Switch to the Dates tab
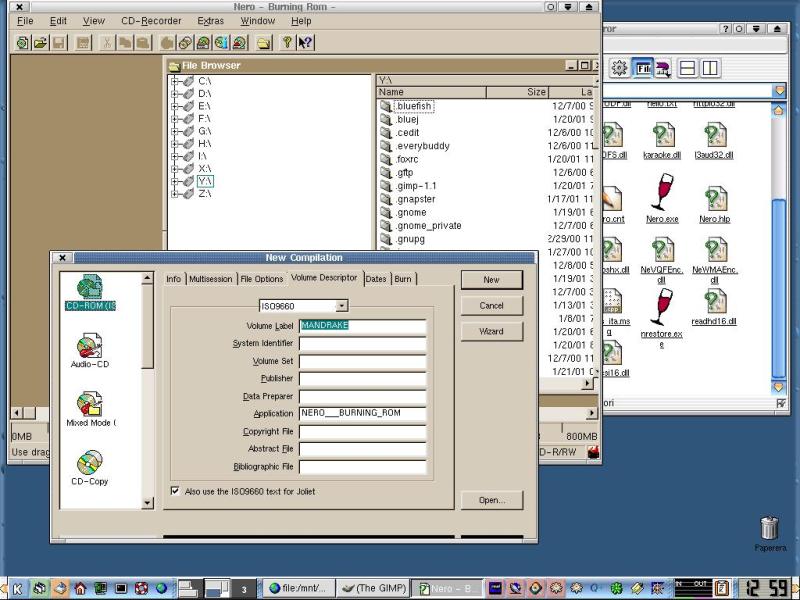Screen dimensions: 800x600 (x=376, y=279)
